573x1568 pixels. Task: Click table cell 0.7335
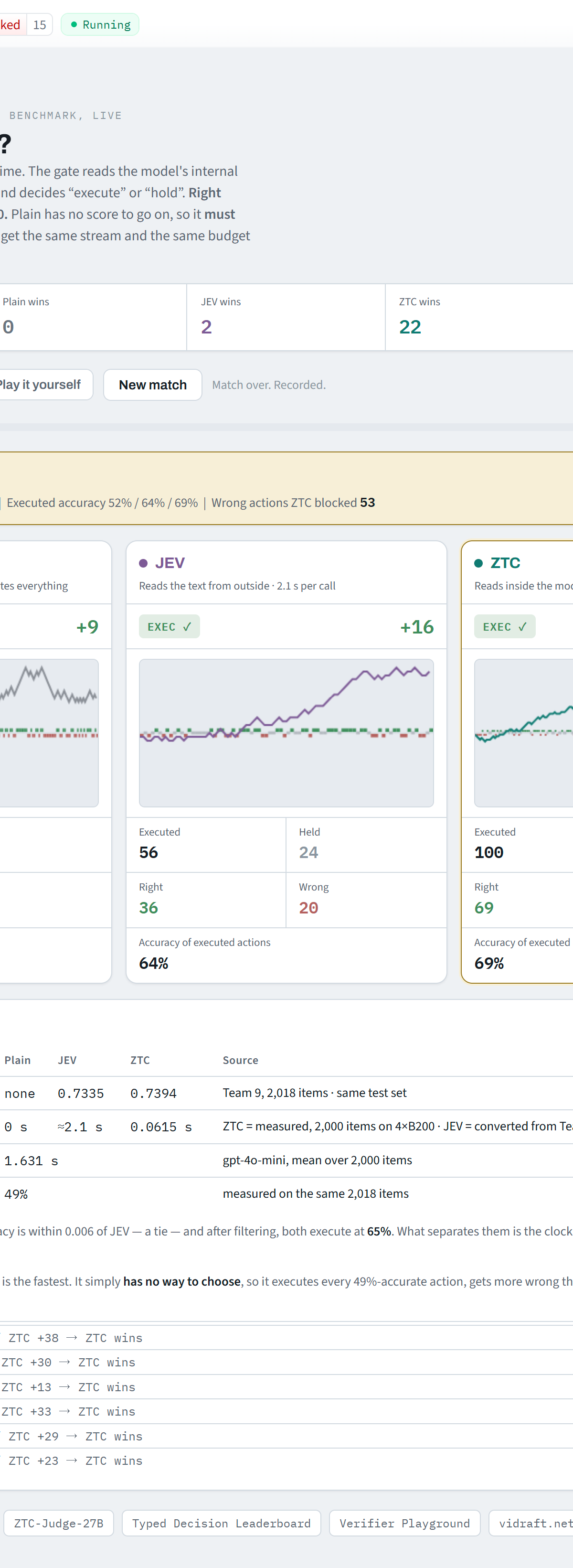(81, 1093)
